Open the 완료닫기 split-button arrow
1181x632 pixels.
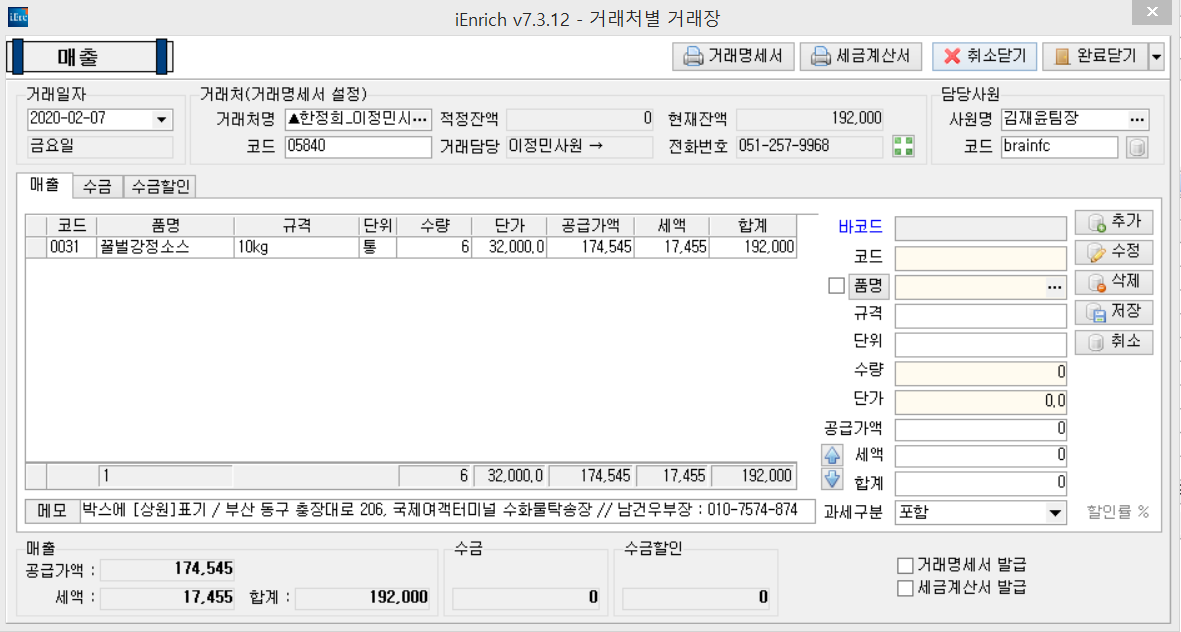[1156, 57]
